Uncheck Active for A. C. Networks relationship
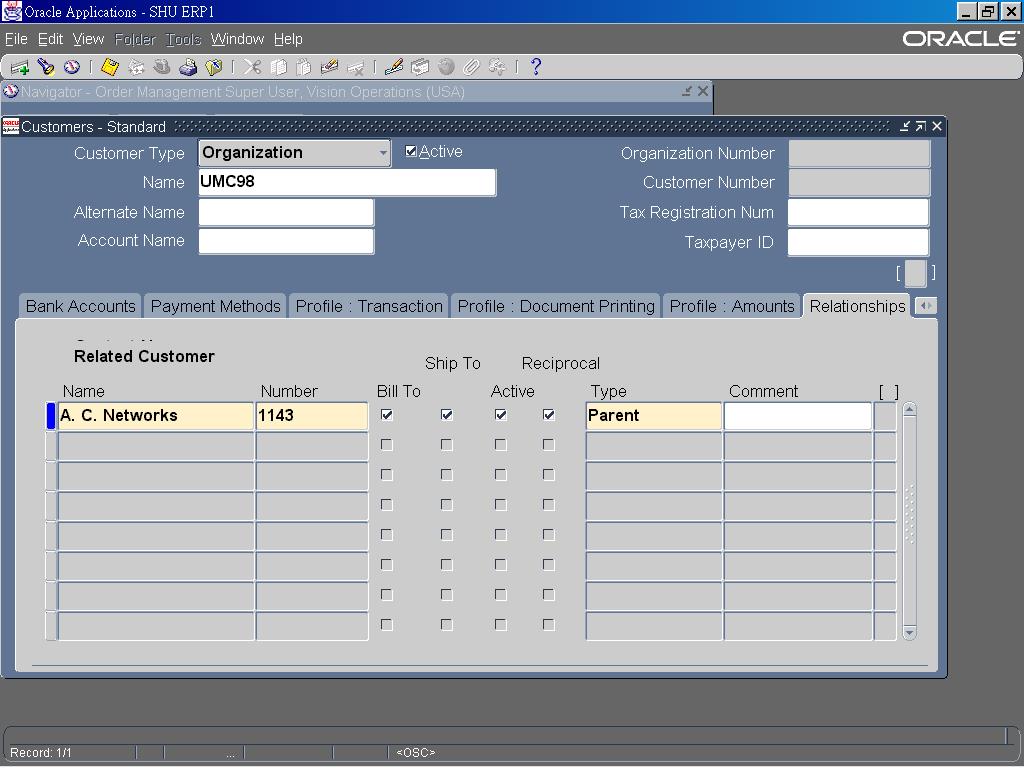 tap(501, 415)
